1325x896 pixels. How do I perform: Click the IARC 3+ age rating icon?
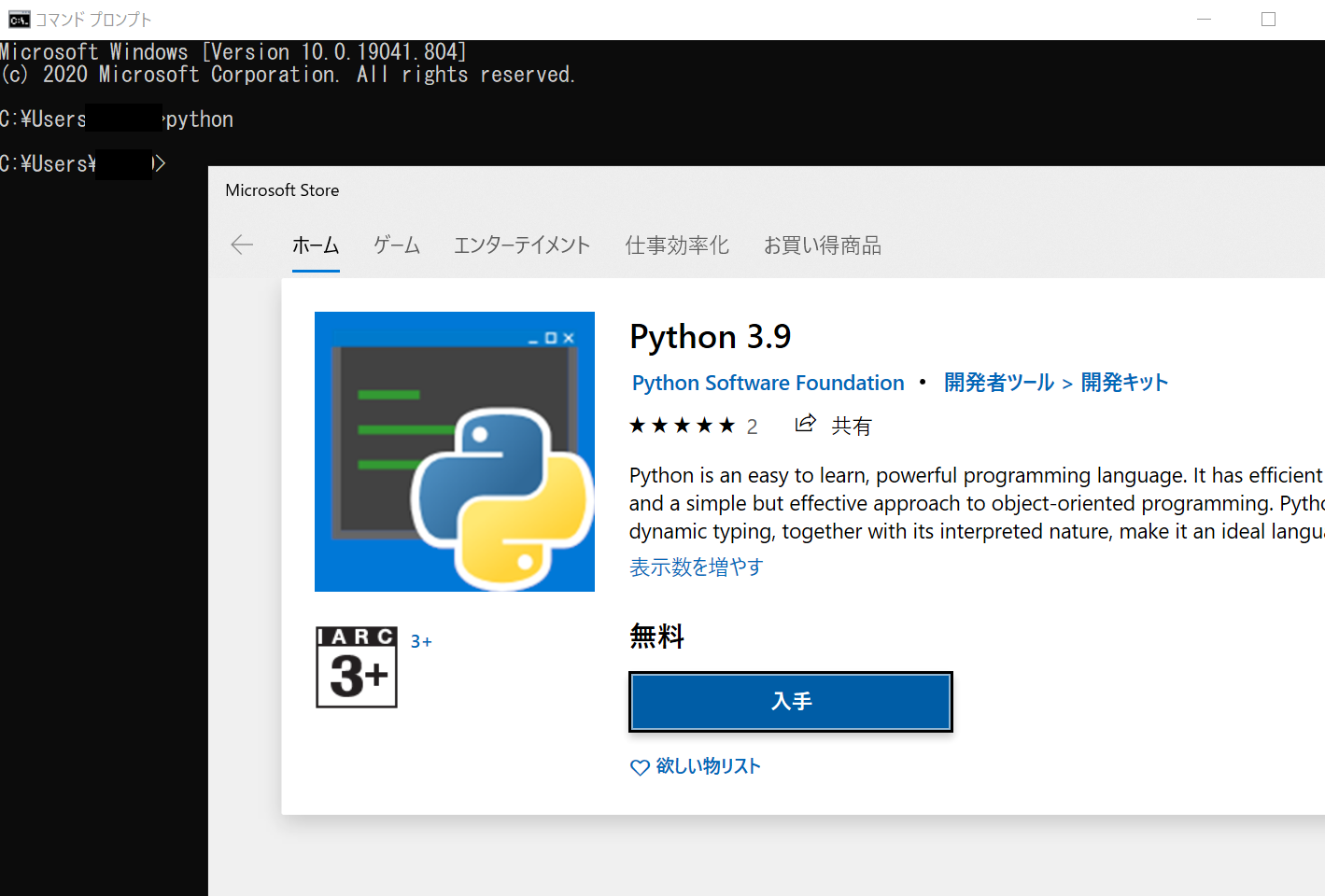point(356,665)
